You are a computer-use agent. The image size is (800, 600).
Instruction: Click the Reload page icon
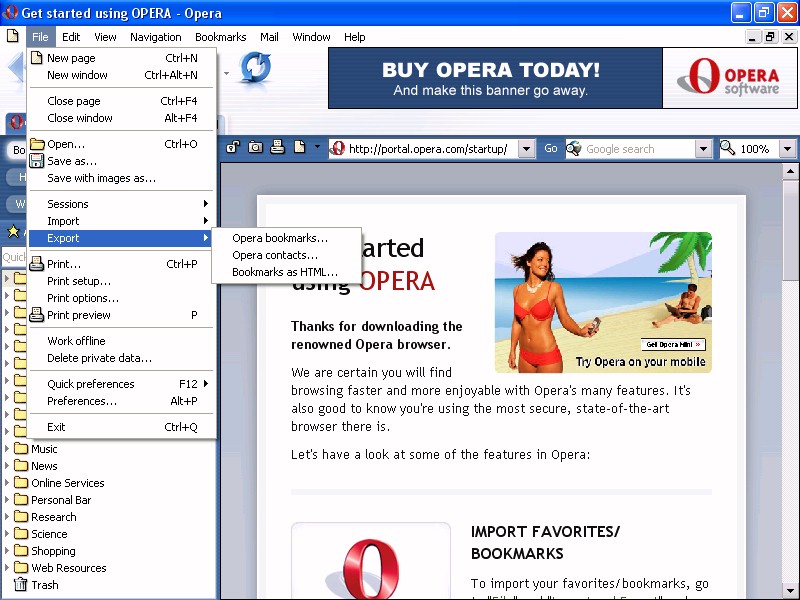255,68
